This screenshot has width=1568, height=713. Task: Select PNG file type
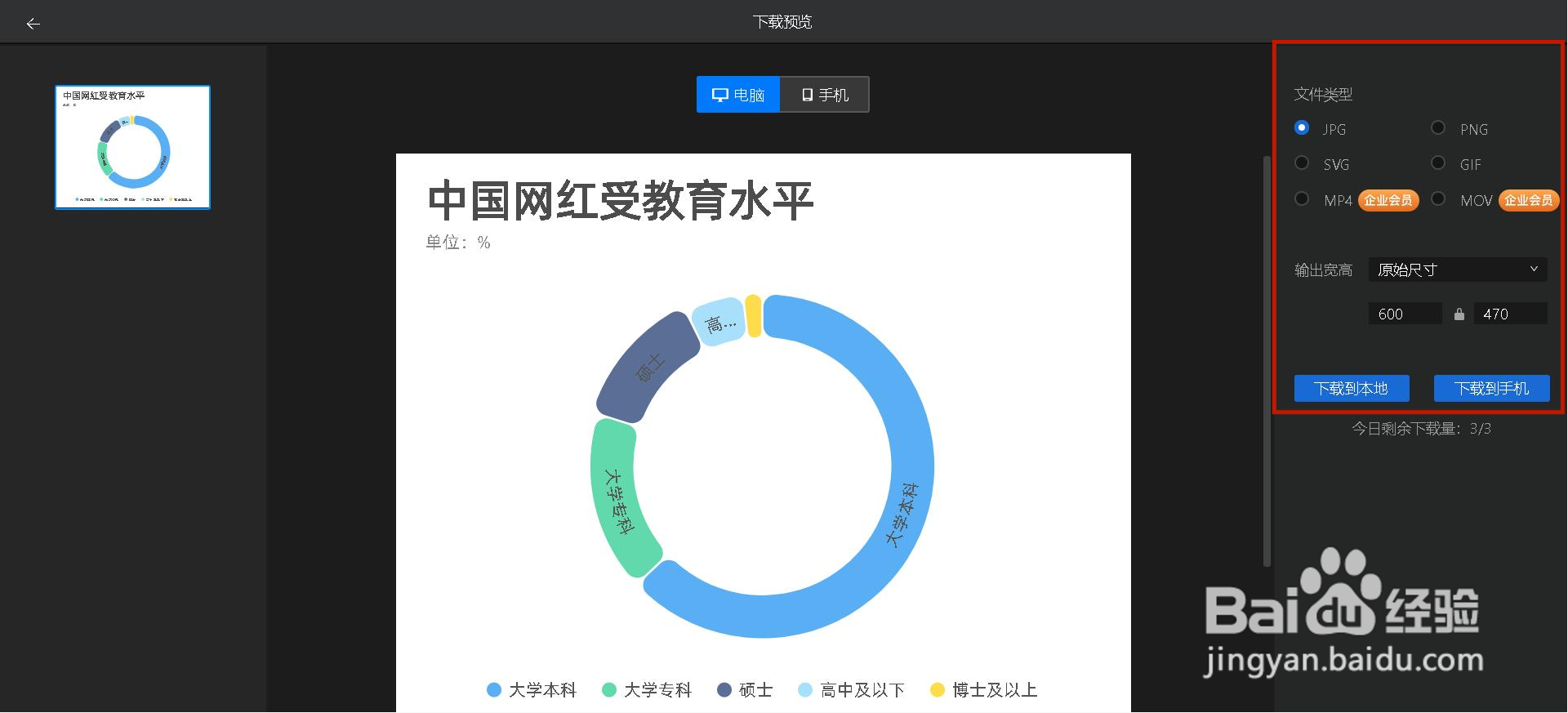pos(1438,128)
